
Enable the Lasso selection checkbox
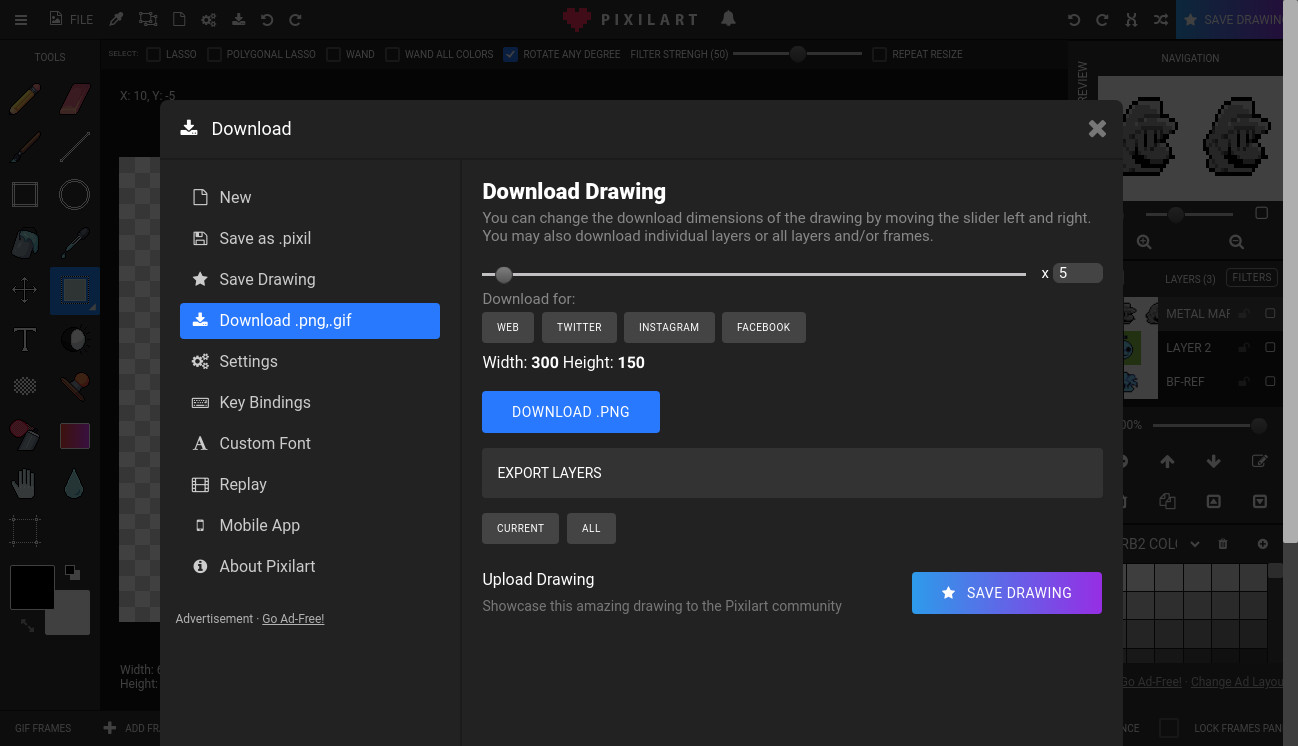pos(152,54)
